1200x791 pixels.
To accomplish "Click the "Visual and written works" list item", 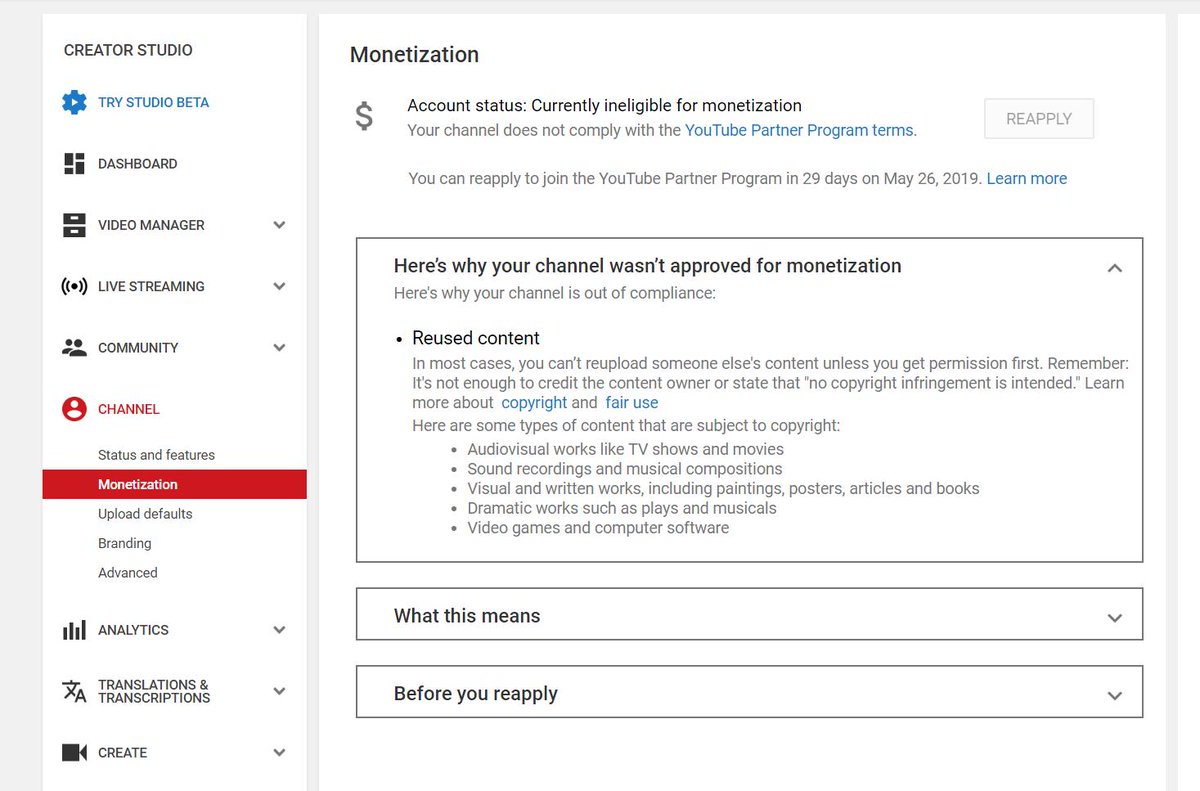I will pyautogui.click(x=723, y=489).
